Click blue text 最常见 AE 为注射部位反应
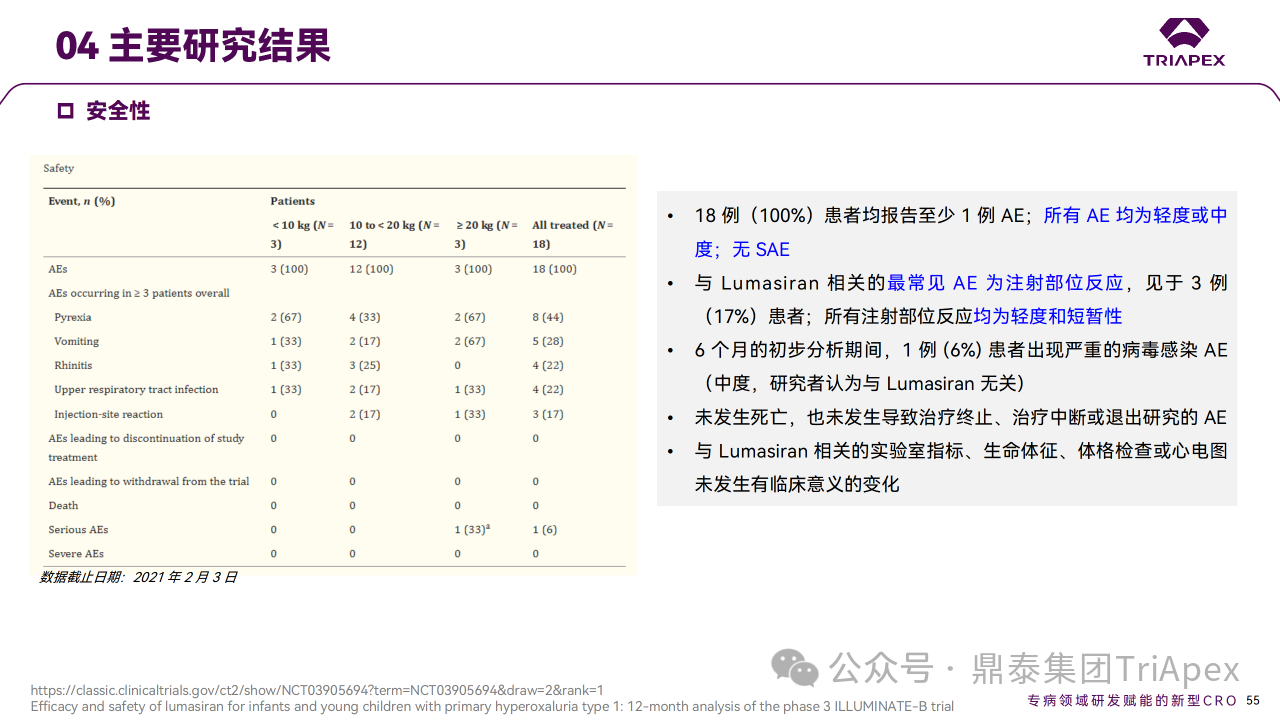This screenshot has width=1280, height=720. point(1005,283)
